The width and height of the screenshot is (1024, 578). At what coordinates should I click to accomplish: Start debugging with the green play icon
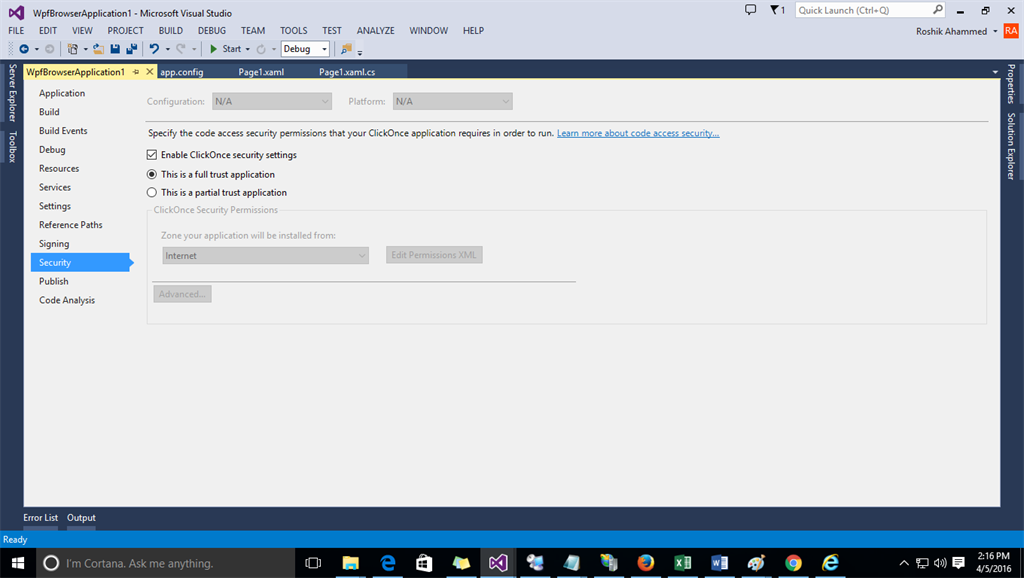pos(214,49)
